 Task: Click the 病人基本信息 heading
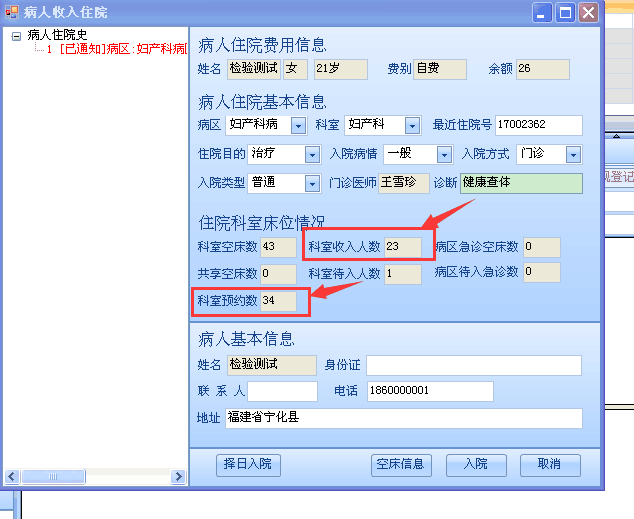tap(246, 340)
